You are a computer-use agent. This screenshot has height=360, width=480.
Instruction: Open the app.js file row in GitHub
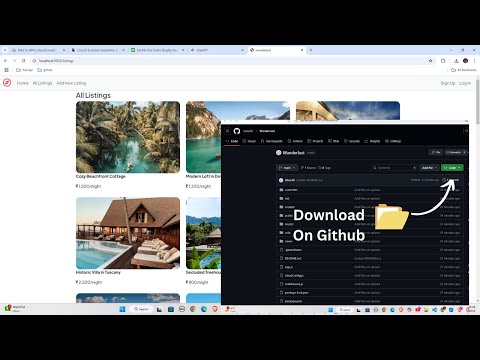point(370,267)
